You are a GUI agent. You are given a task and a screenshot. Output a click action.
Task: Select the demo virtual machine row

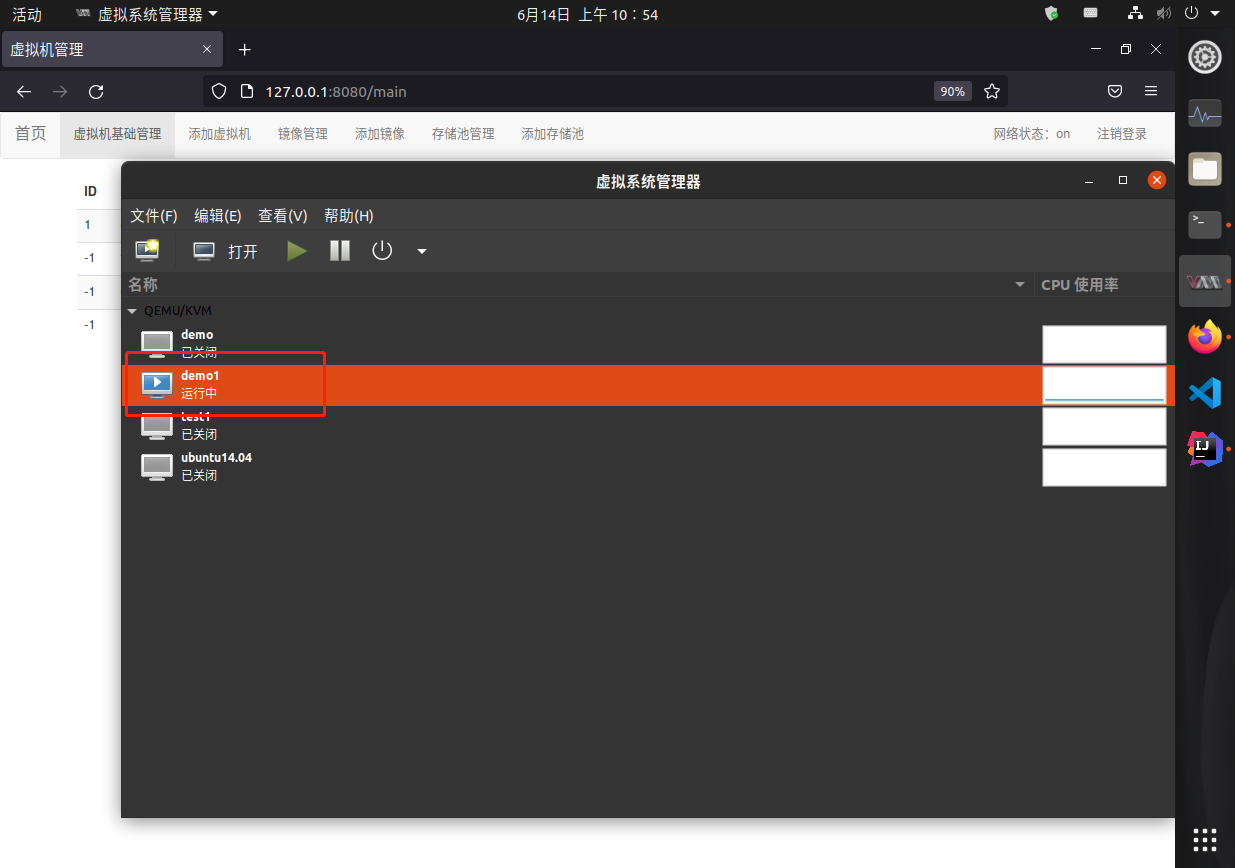(648, 344)
